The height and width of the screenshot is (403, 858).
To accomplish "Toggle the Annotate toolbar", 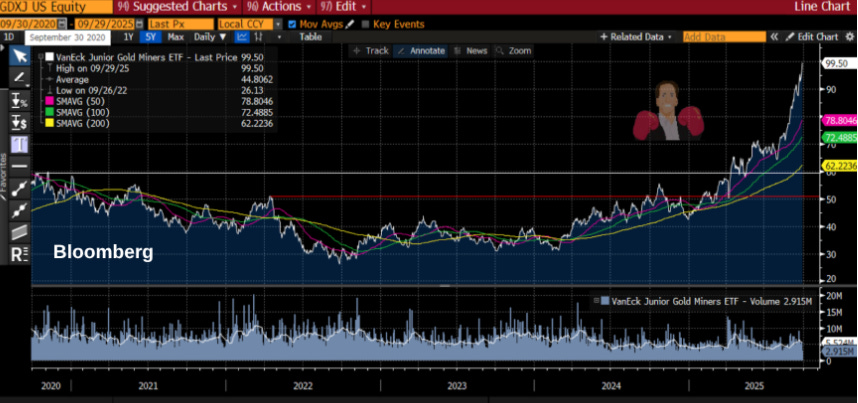I will pyautogui.click(x=420, y=50).
